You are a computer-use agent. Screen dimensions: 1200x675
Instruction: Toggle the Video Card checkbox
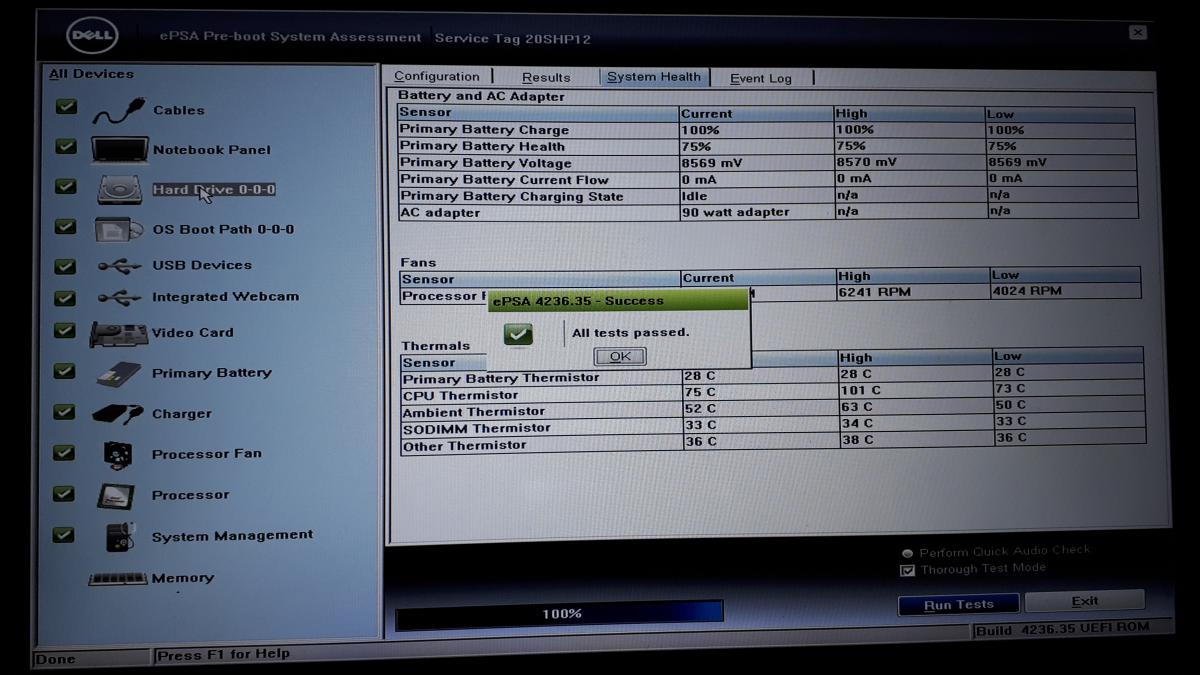65,331
